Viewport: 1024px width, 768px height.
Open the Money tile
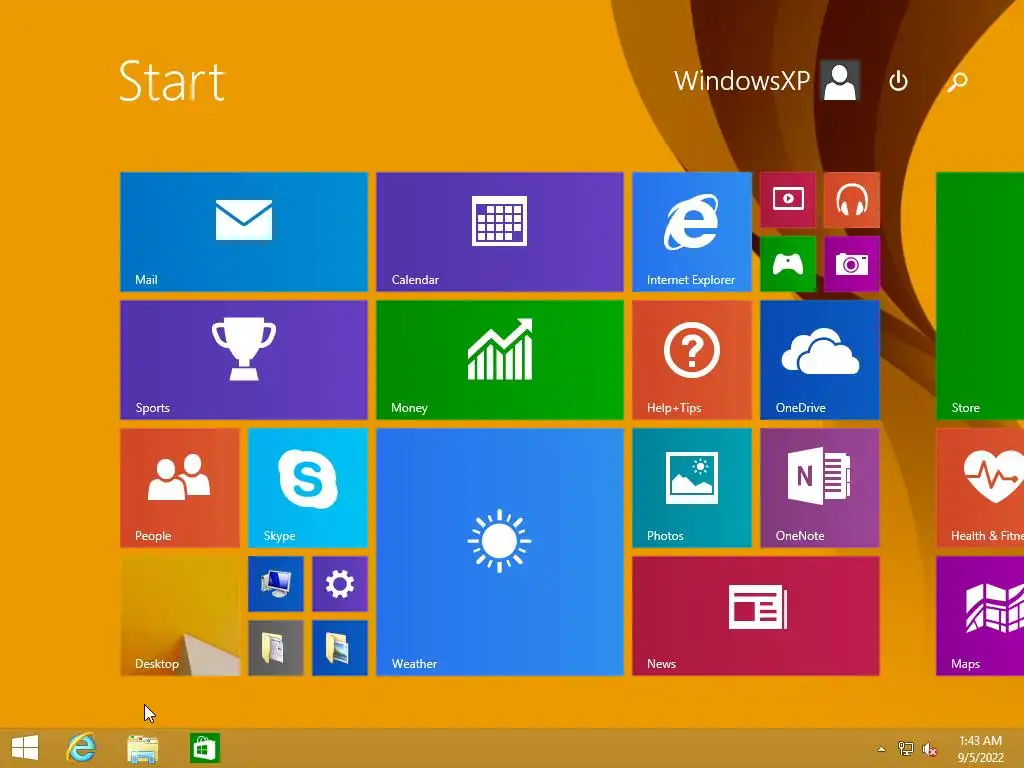pos(500,360)
